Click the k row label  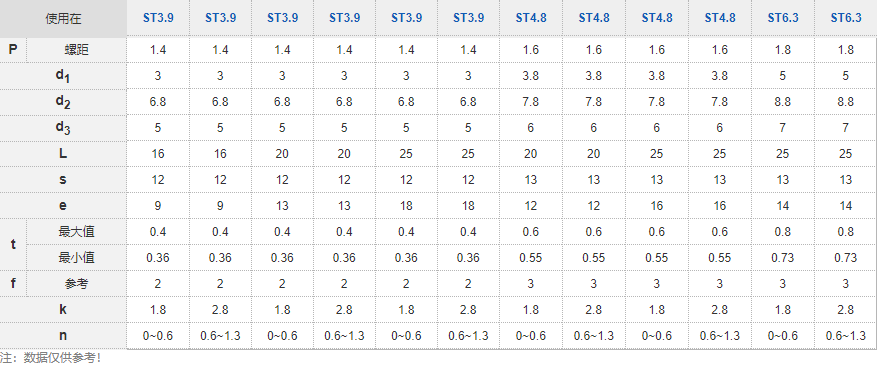click(63, 309)
